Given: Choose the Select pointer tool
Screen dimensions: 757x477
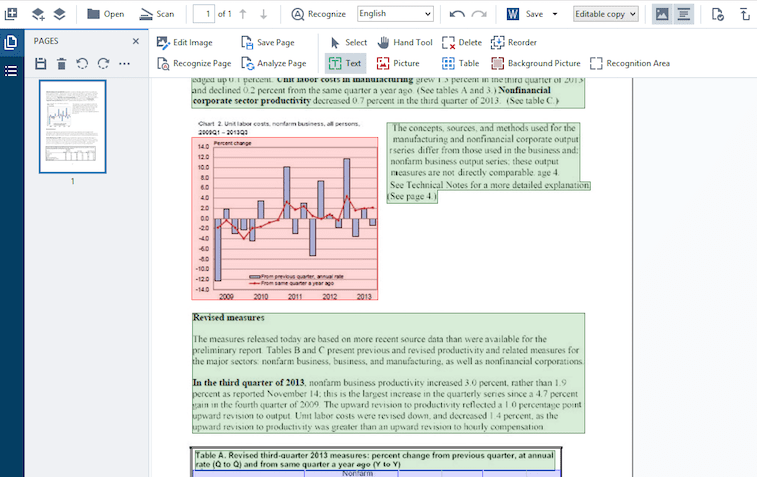Looking at the screenshot, I should point(349,42).
